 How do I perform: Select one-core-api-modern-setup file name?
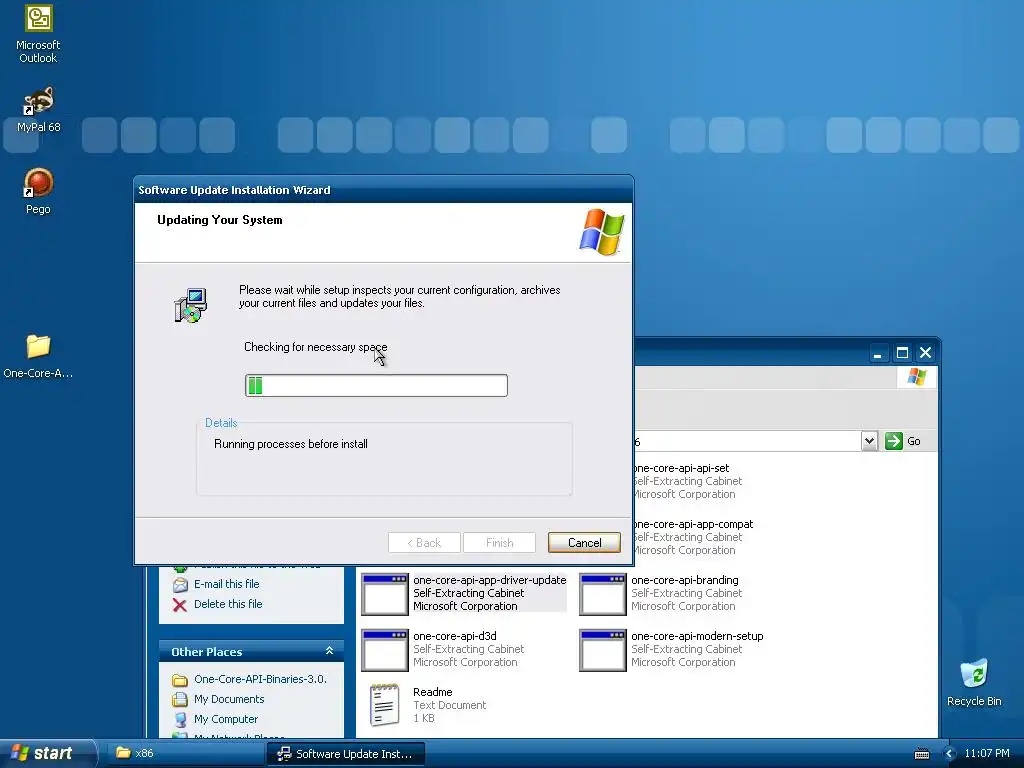pos(697,637)
